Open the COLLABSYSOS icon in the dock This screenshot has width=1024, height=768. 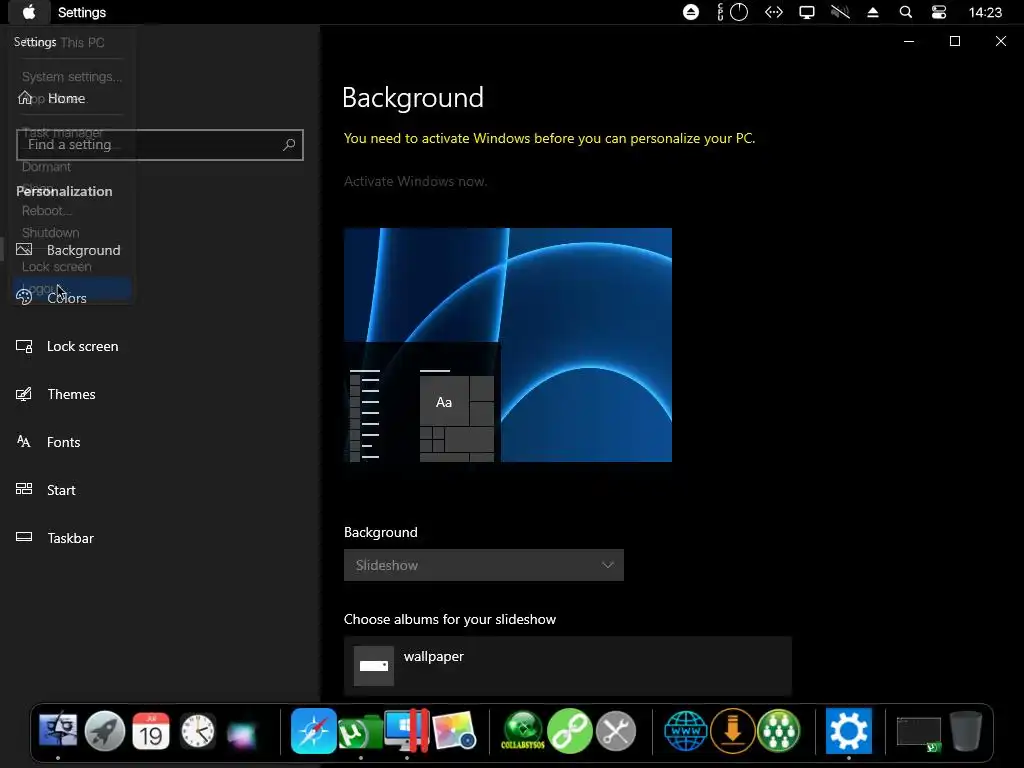(523, 731)
